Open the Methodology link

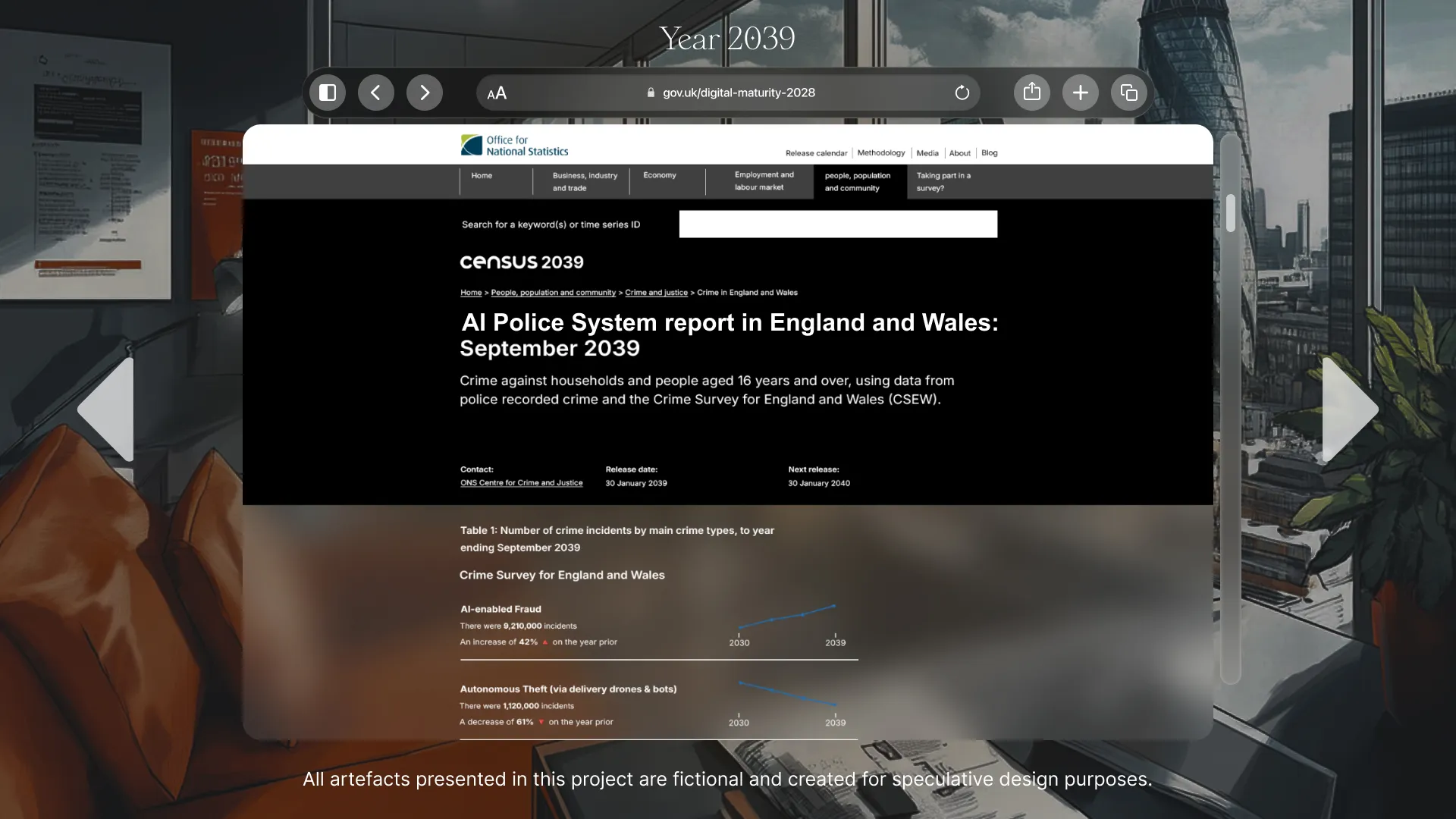point(880,153)
